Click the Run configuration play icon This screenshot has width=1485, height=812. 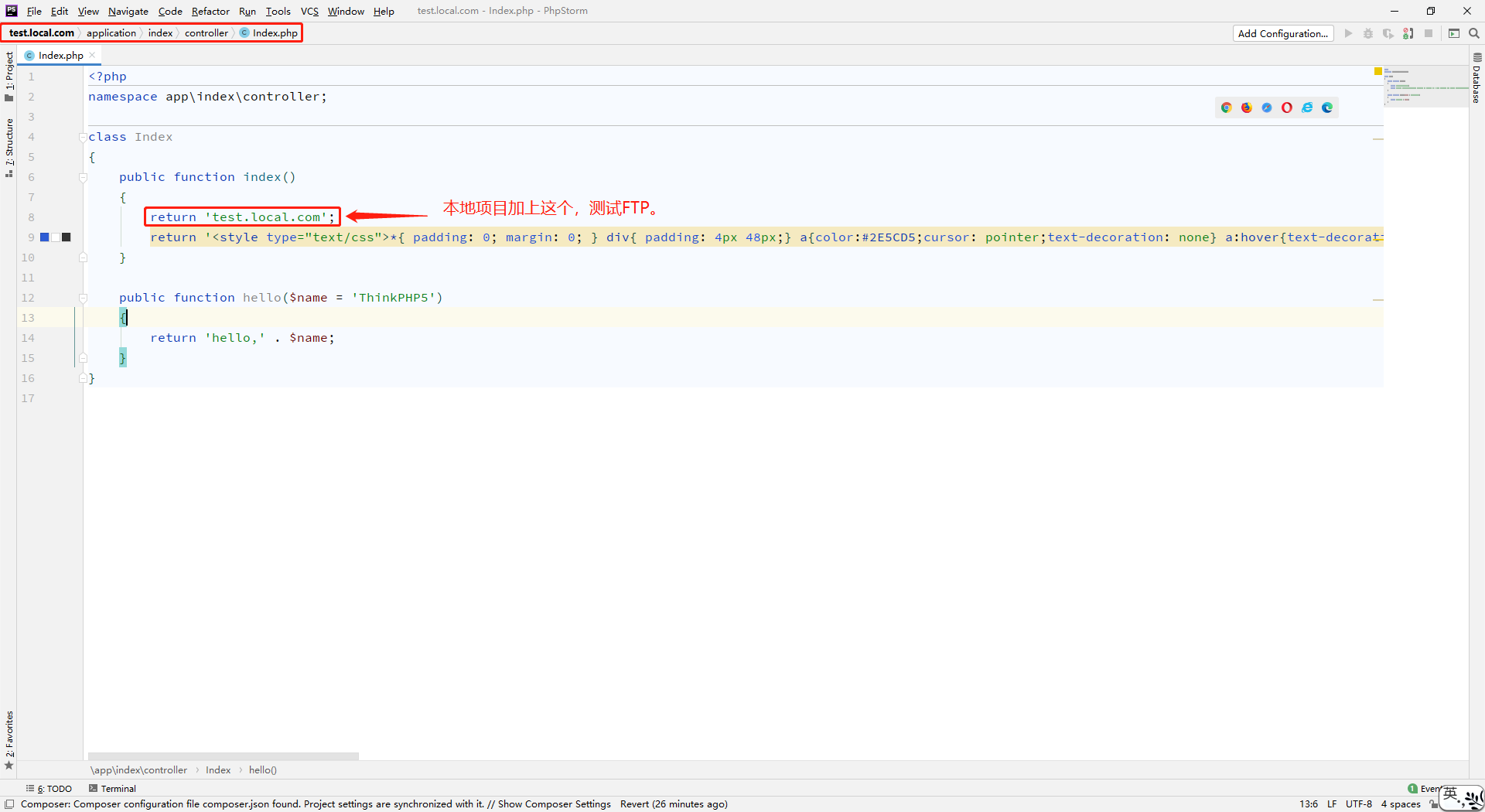[1348, 33]
